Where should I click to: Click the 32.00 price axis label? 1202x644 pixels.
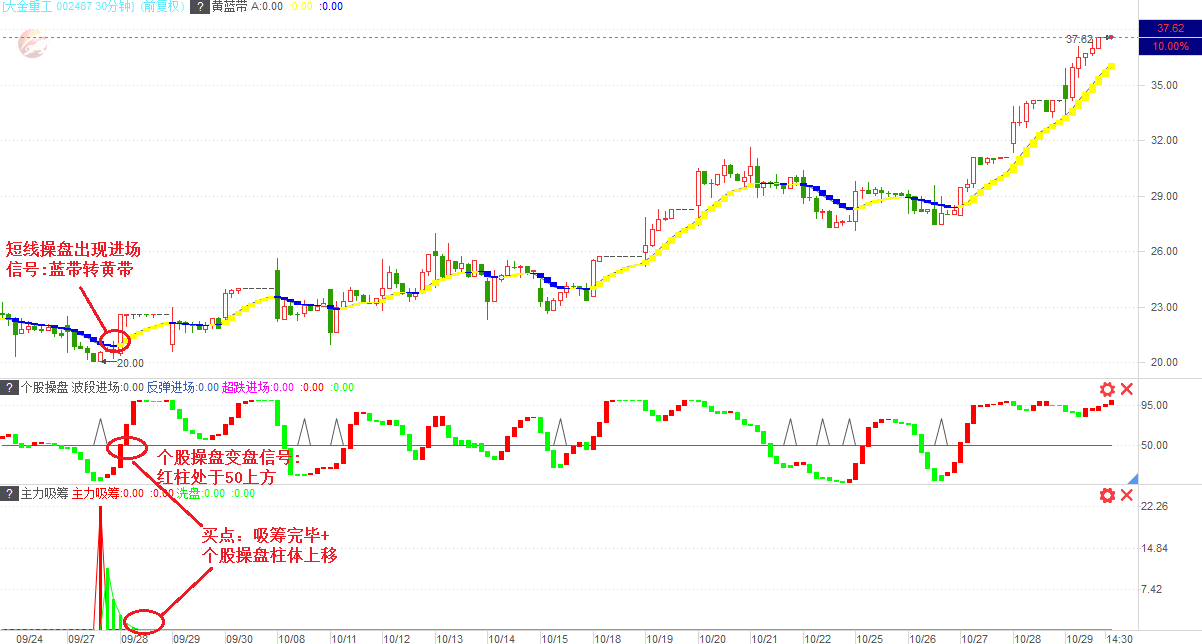(1165, 141)
